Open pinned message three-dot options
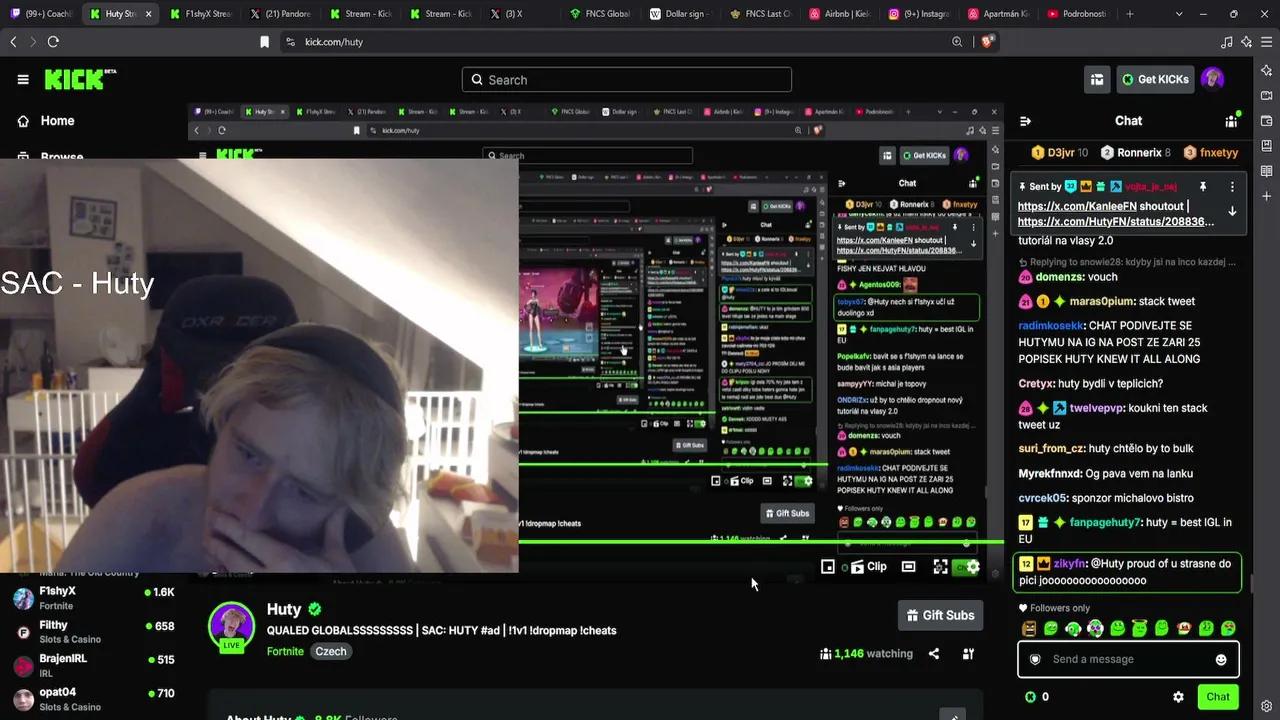 click(1232, 187)
